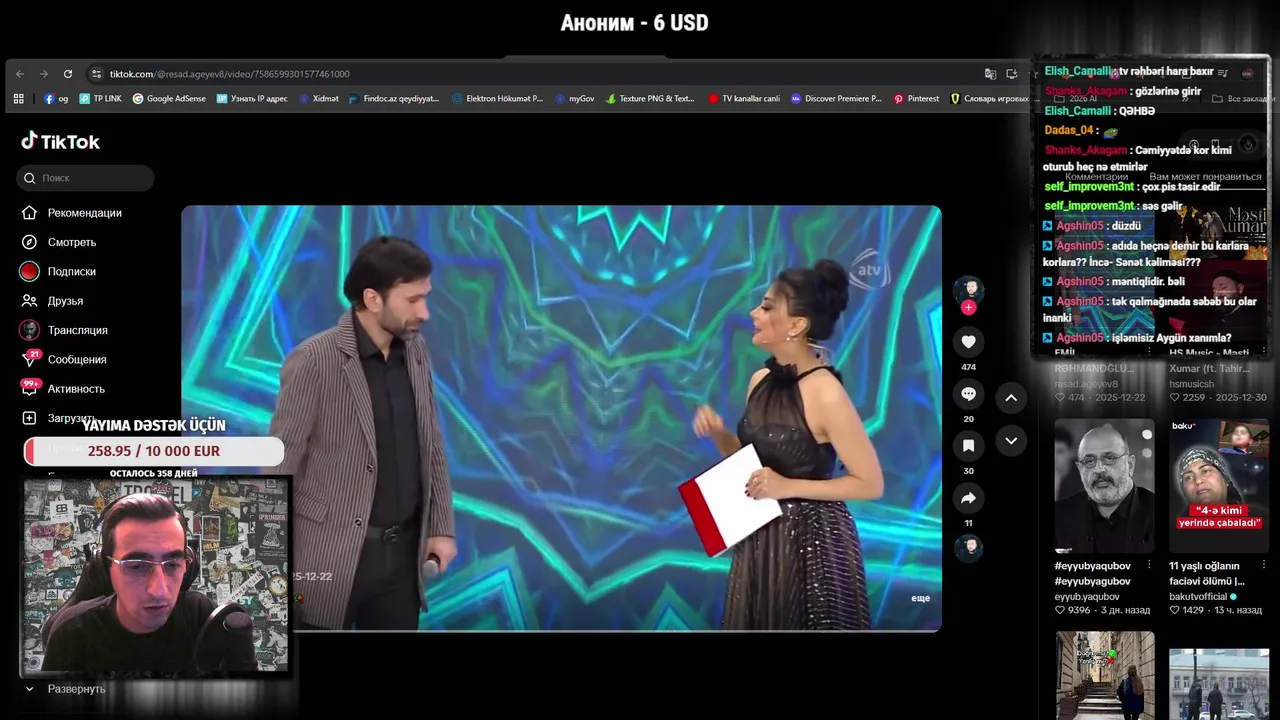
Task: Open the snowy square video thumbnail
Action: [1219, 684]
